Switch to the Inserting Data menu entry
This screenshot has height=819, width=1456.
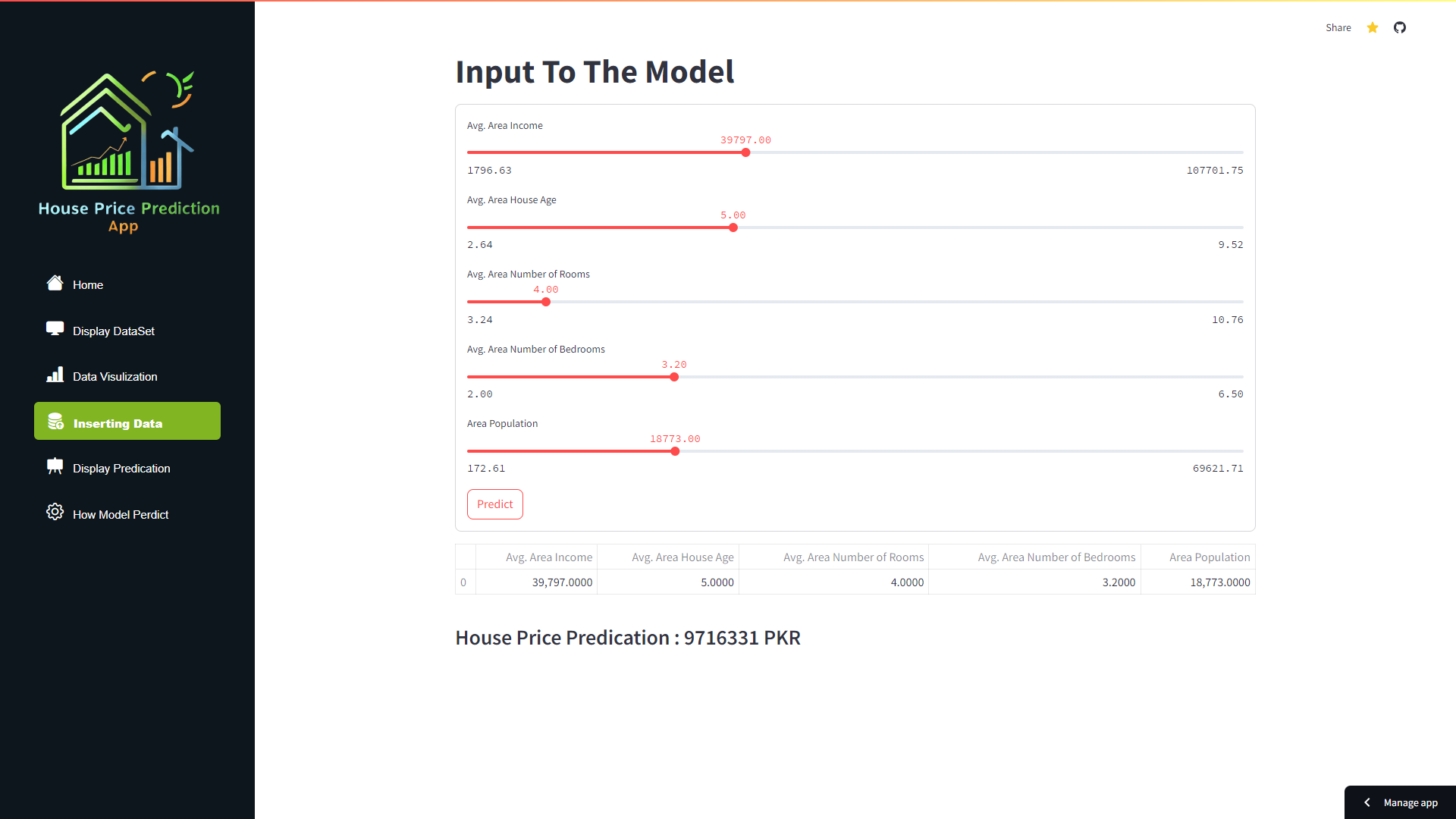point(118,422)
